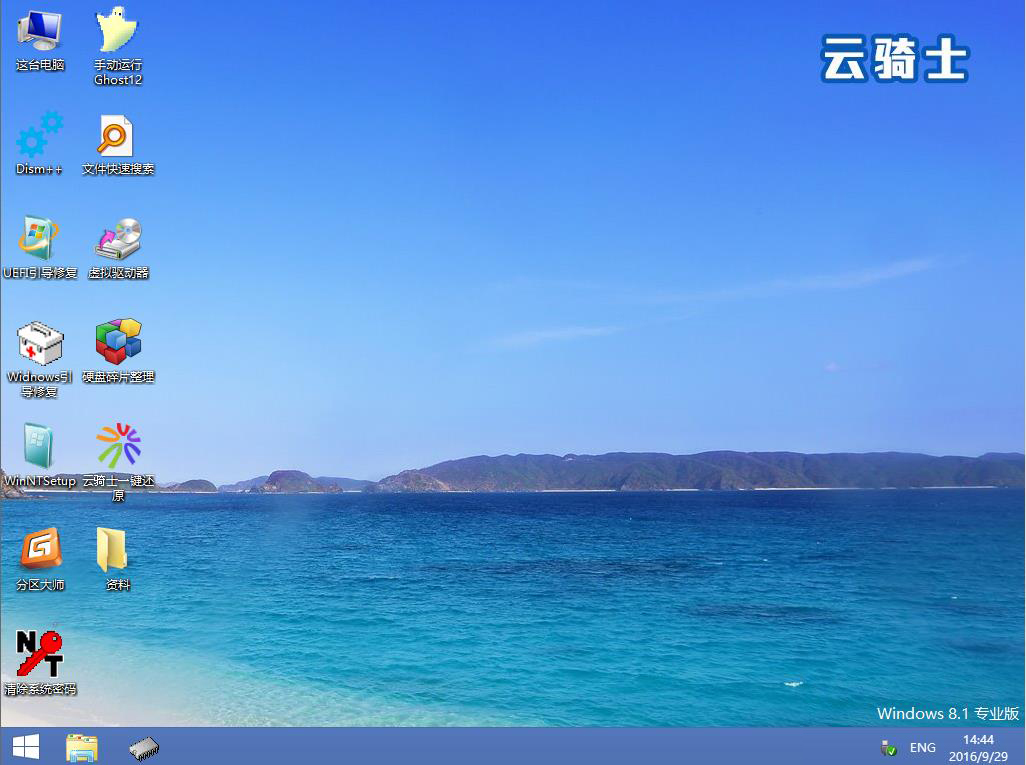
Task: Switch input language via ENG indicator
Action: pos(923,747)
